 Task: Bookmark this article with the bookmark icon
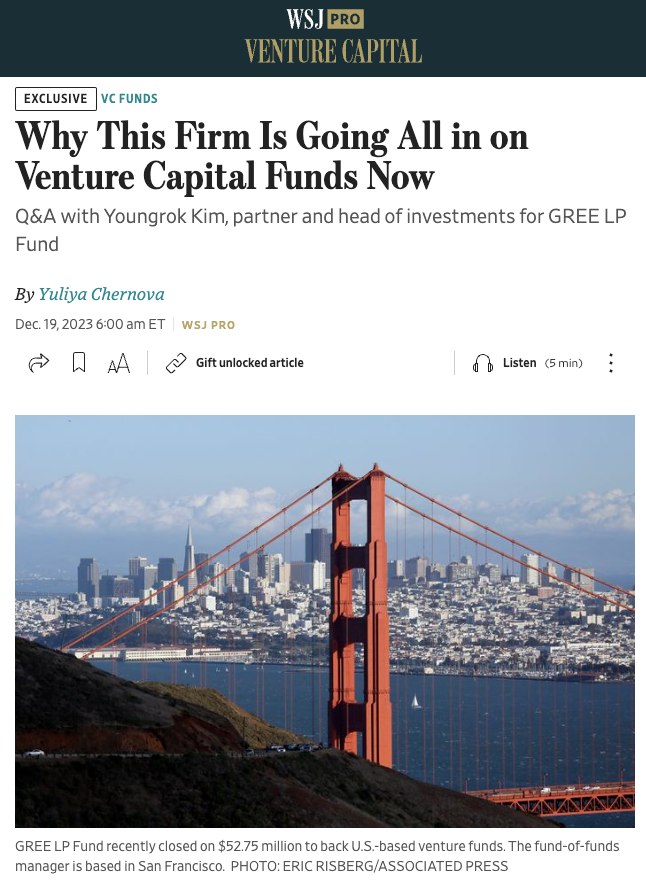(79, 363)
